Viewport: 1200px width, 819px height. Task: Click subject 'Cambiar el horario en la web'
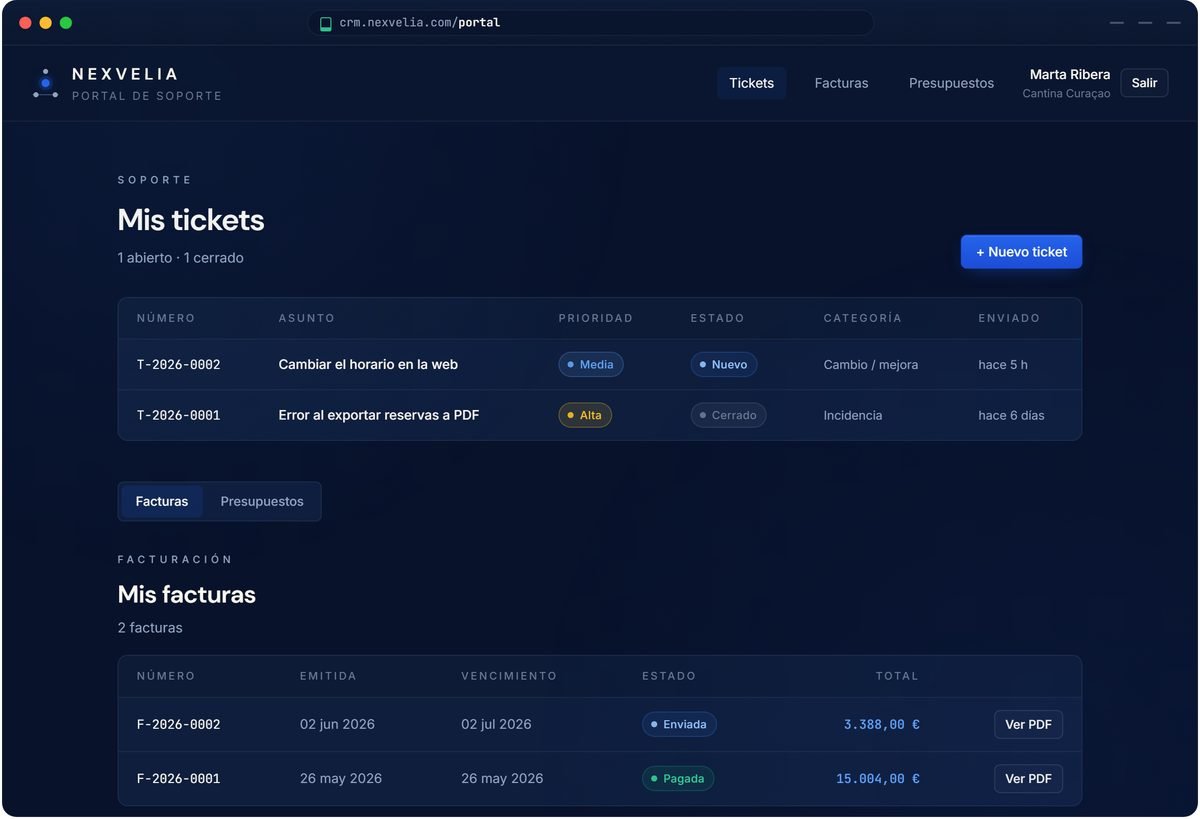click(x=368, y=365)
